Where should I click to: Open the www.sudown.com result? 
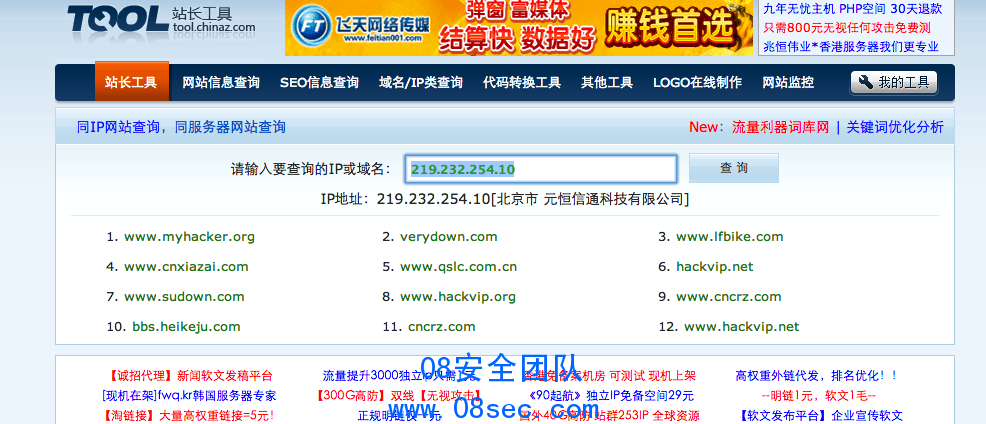point(184,297)
